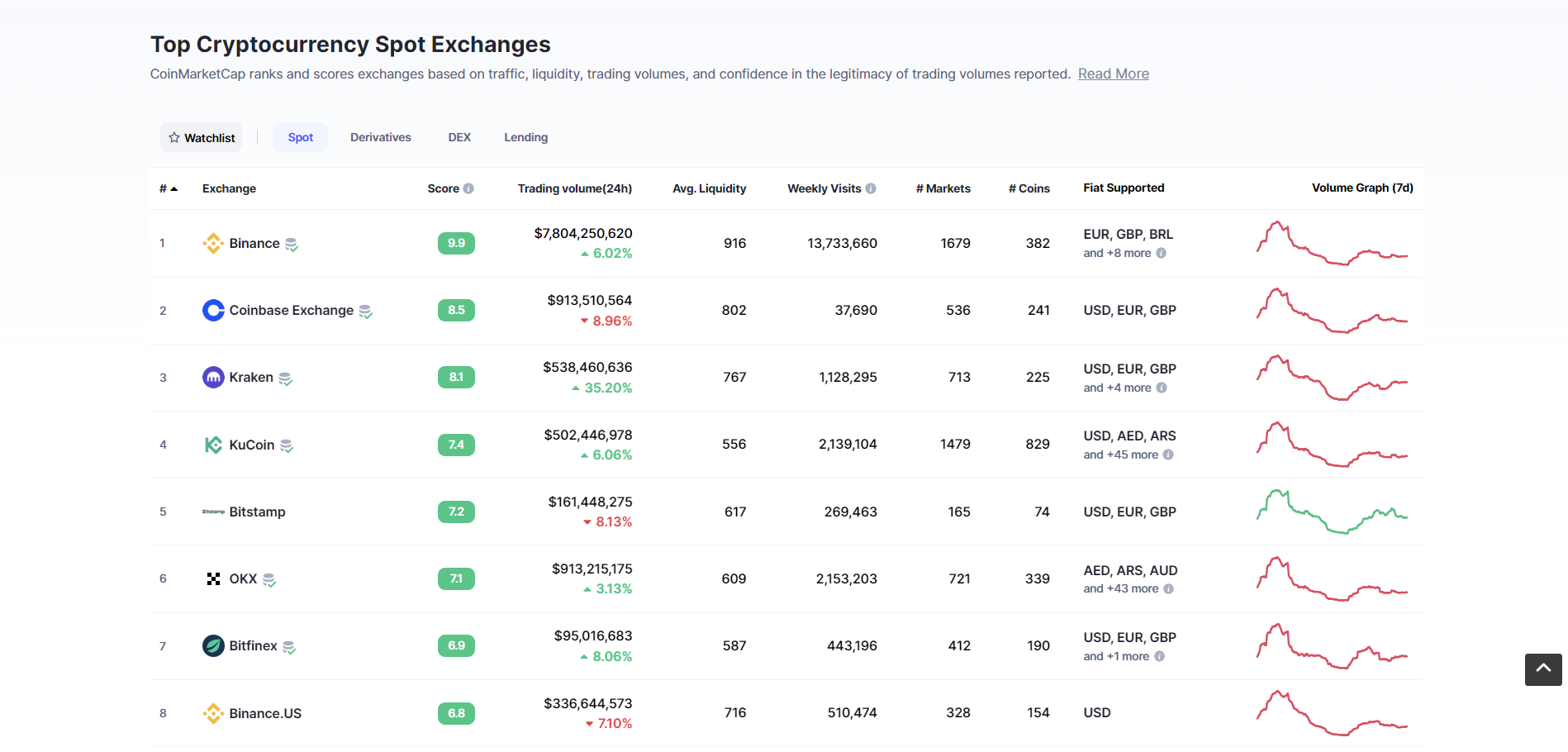Click the reserves badge beside Kraken
1568x752 pixels.
pos(285,378)
